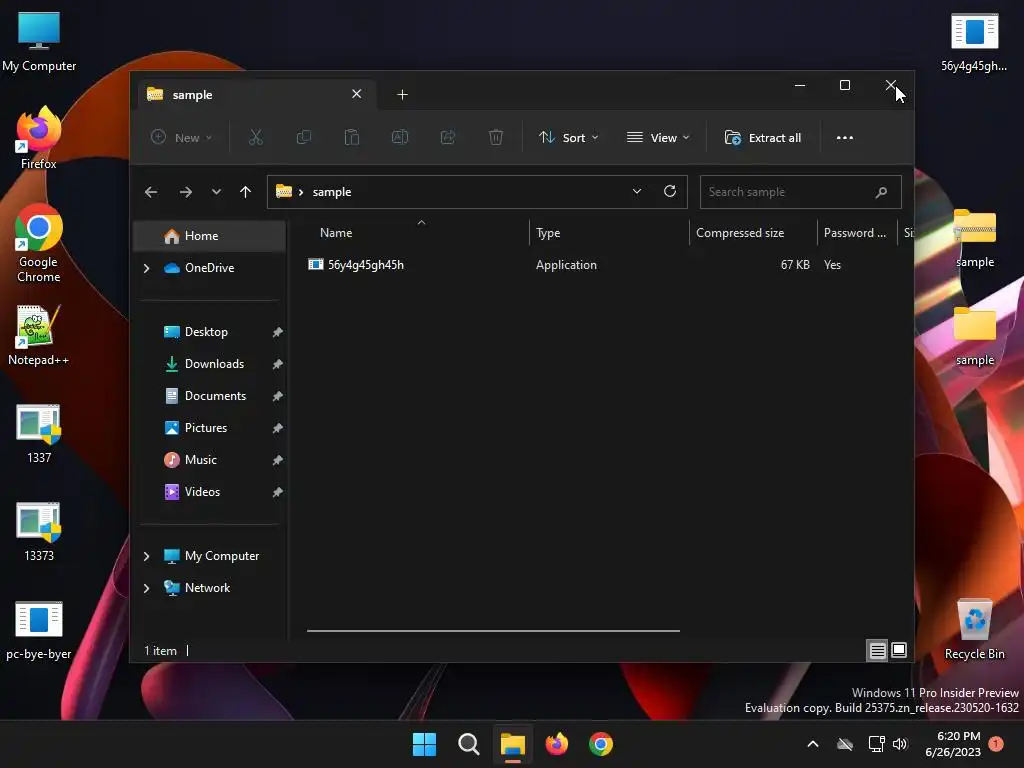Open the Sort dropdown

coord(568,138)
